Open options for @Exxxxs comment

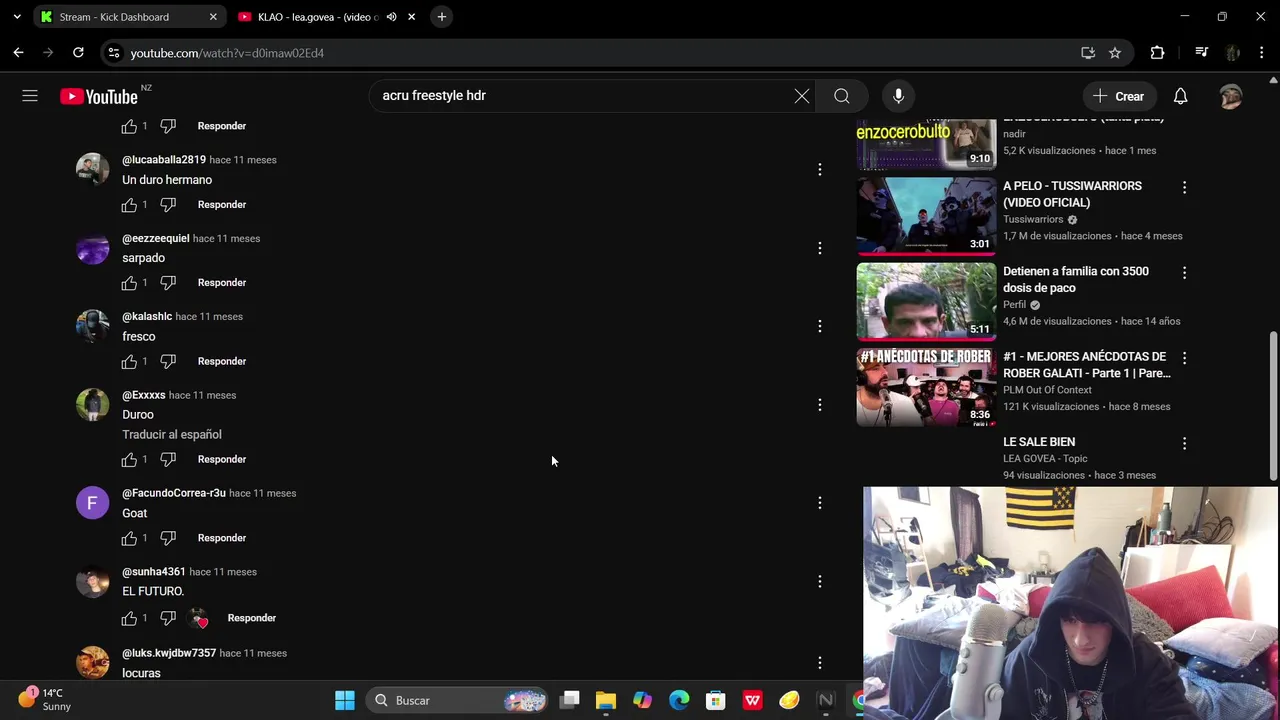[820, 405]
